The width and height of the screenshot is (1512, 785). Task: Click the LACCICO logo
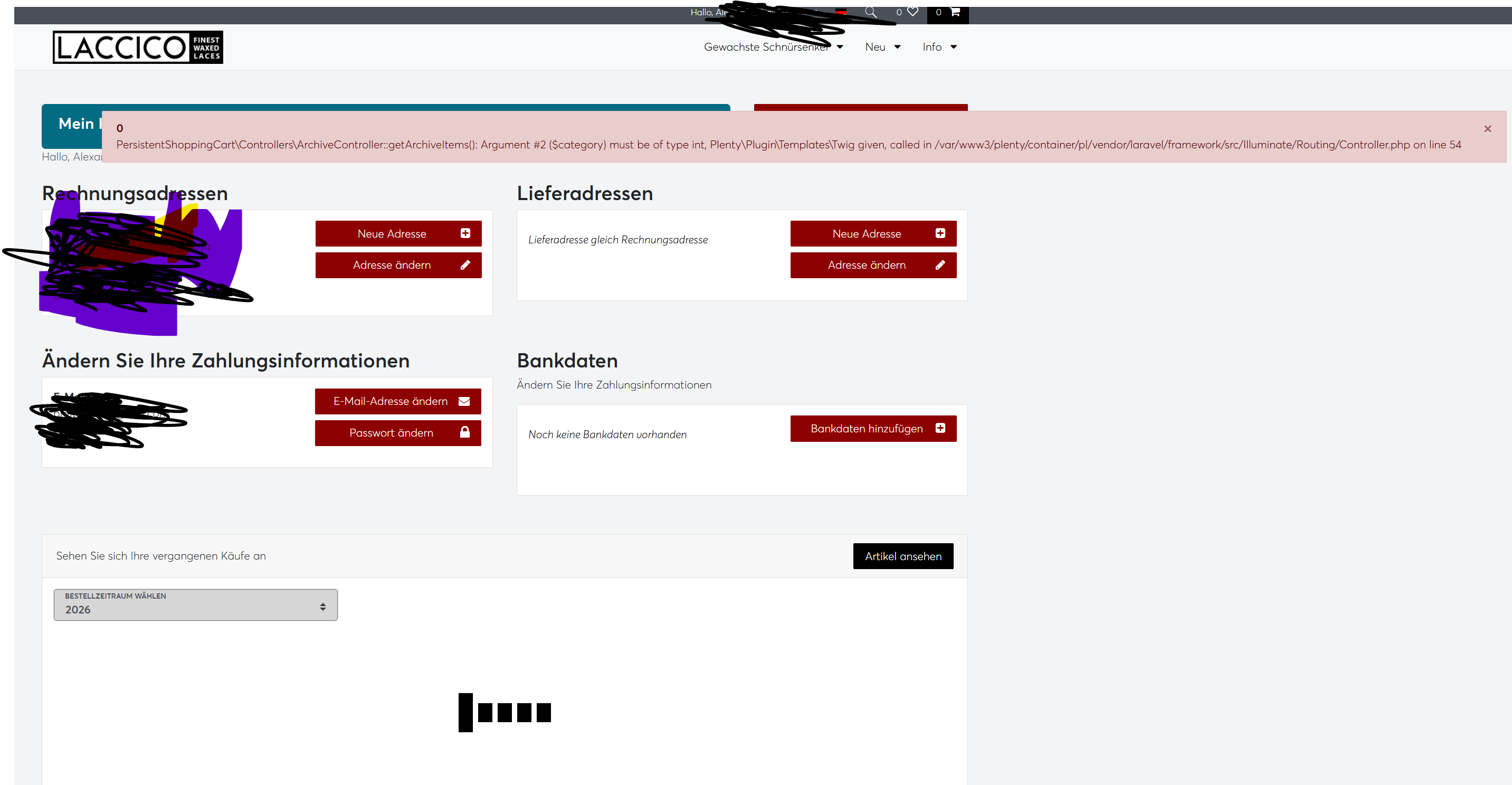click(138, 47)
